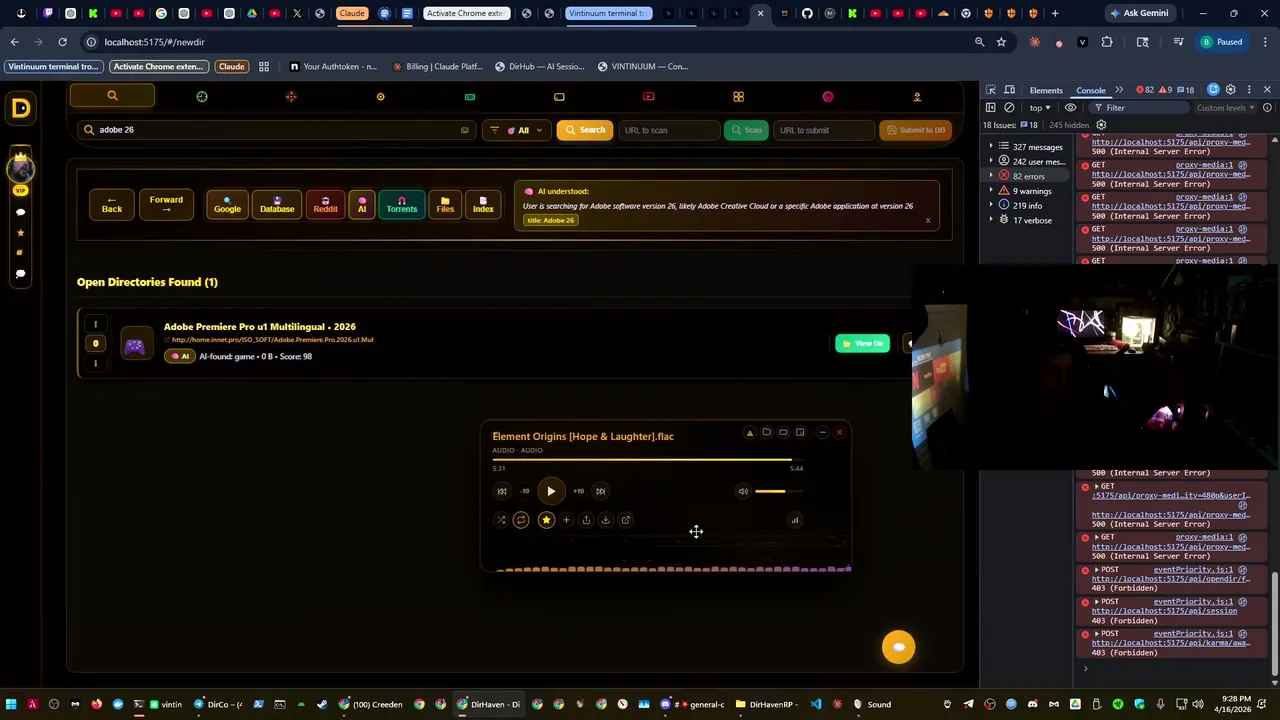Select the Google search source
The image size is (1280, 720).
tap(227, 204)
